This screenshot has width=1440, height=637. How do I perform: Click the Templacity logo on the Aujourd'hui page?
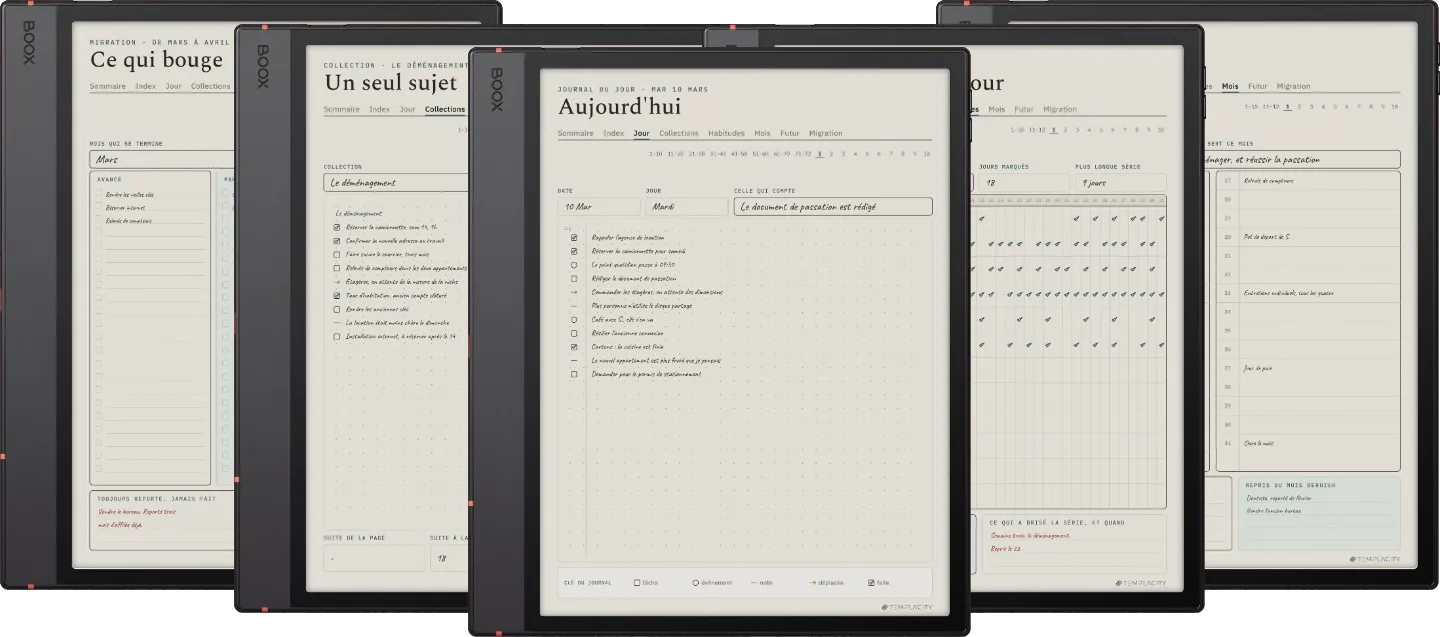[x=908, y=606]
